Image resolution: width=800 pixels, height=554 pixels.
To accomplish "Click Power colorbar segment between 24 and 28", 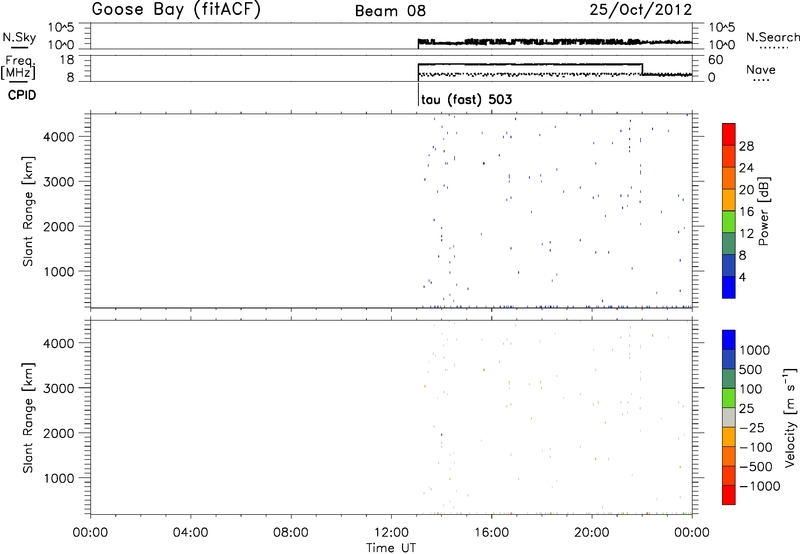I will pyautogui.click(x=729, y=156).
